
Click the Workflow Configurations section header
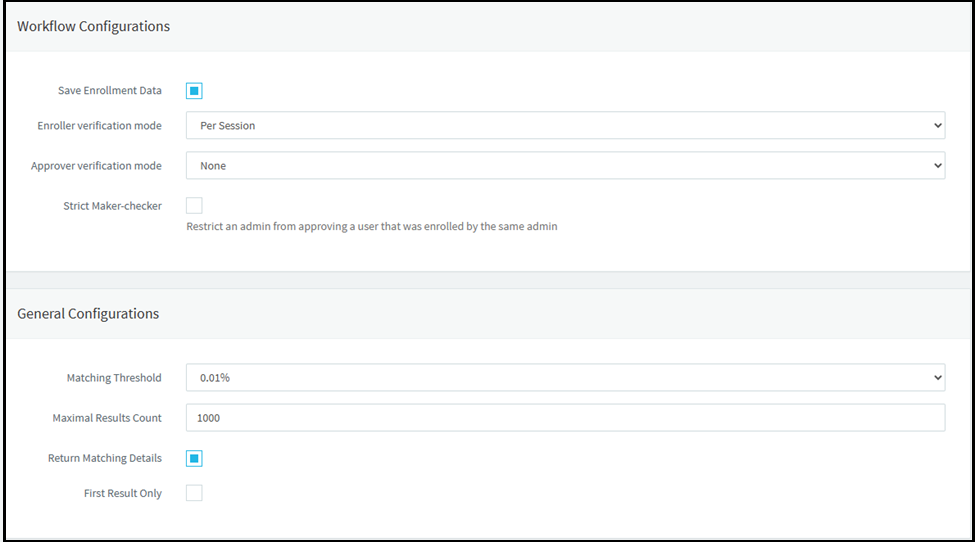pyautogui.click(x=94, y=27)
